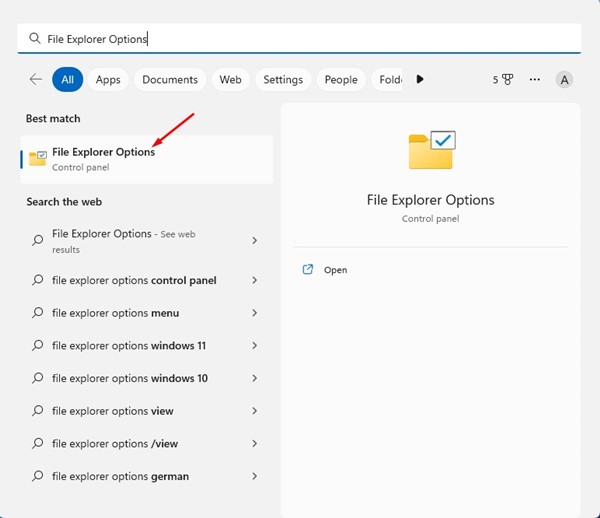Click inside the search text field

click(300, 39)
